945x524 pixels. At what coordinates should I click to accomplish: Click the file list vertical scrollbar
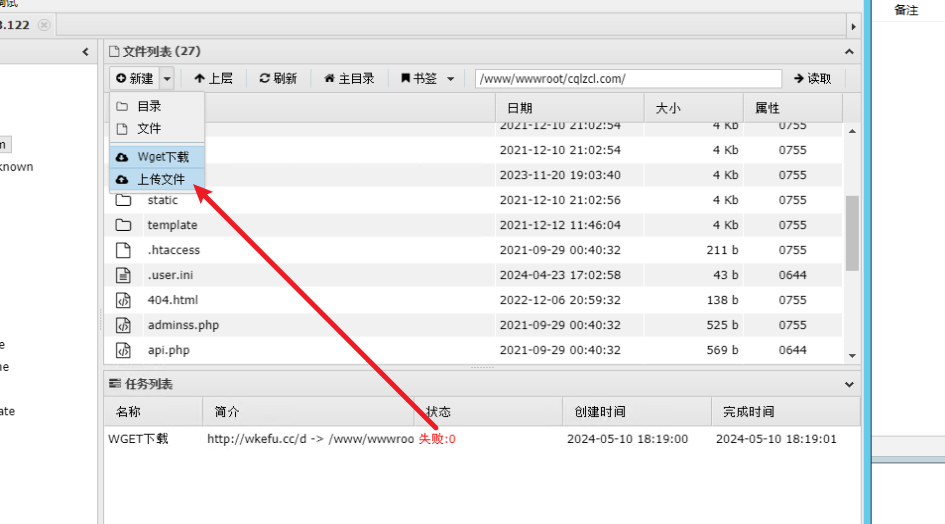click(x=852, y=232)
